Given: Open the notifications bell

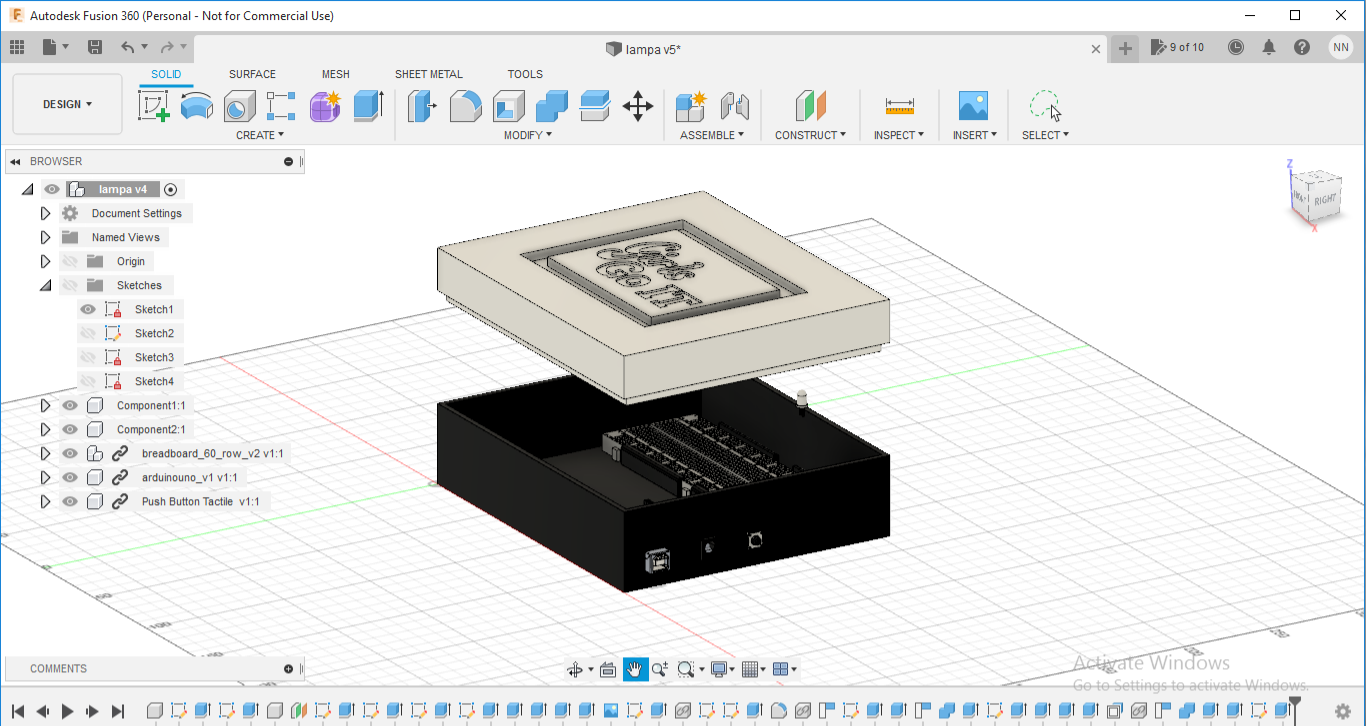Looking at the screenshot, I should click(x=1269, y=47).
